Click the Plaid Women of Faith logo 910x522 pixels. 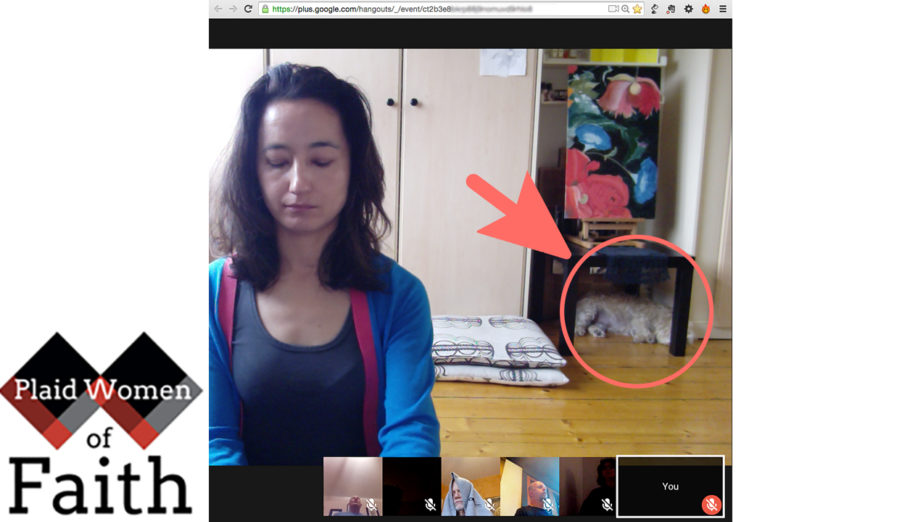100,425
